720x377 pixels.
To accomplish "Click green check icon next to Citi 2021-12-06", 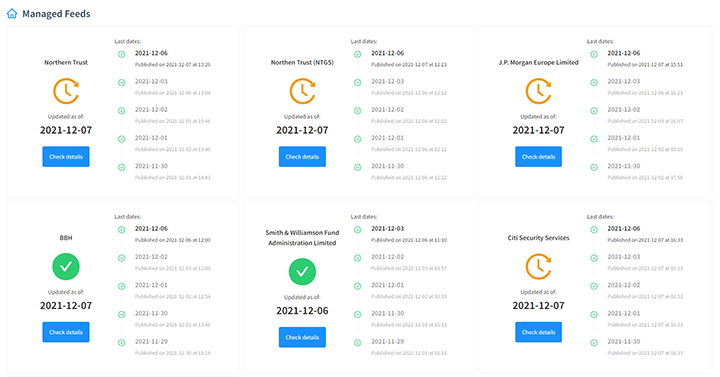I will click(594, 230).
